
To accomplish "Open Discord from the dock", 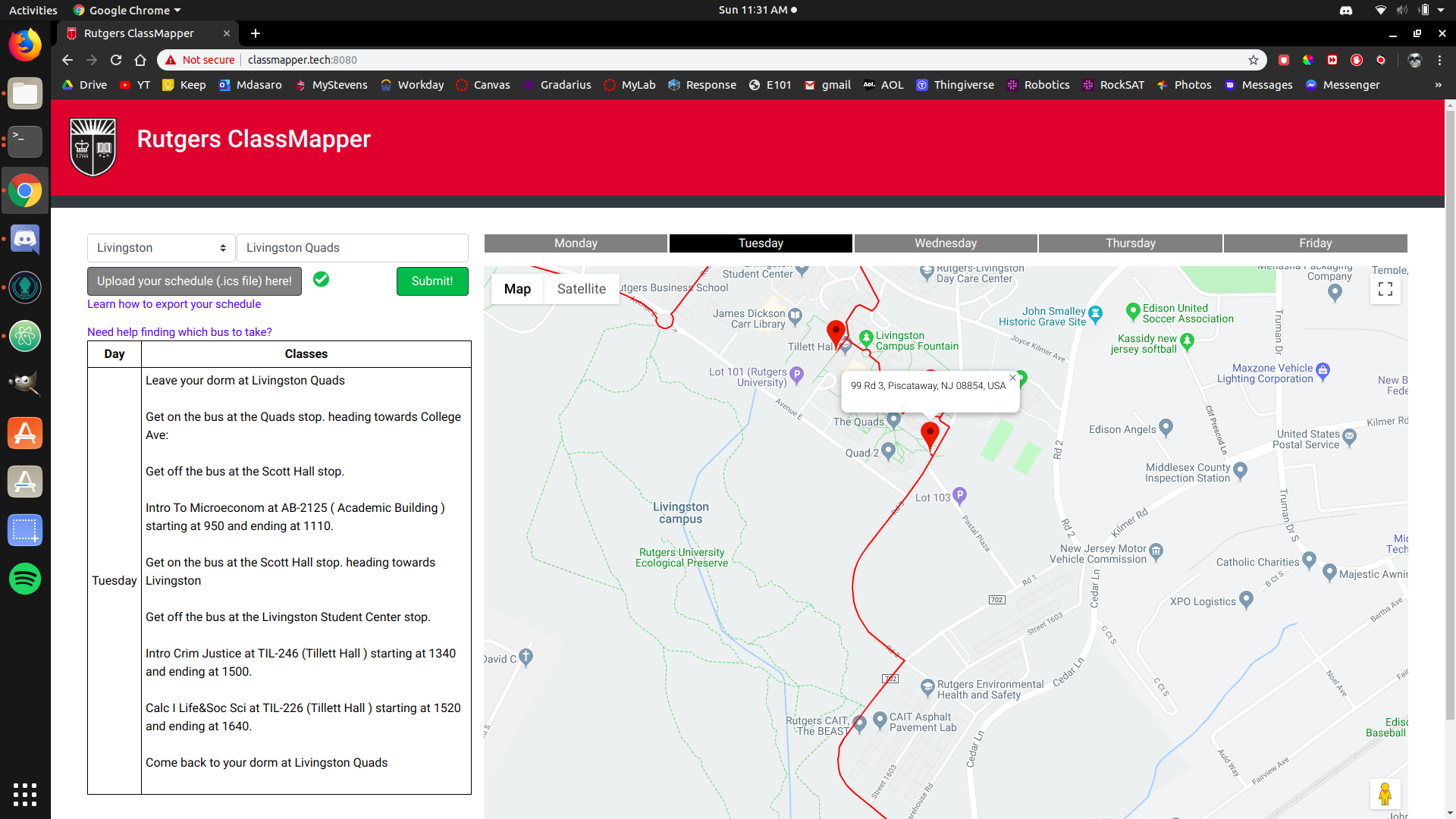I will tap(25, 240).
